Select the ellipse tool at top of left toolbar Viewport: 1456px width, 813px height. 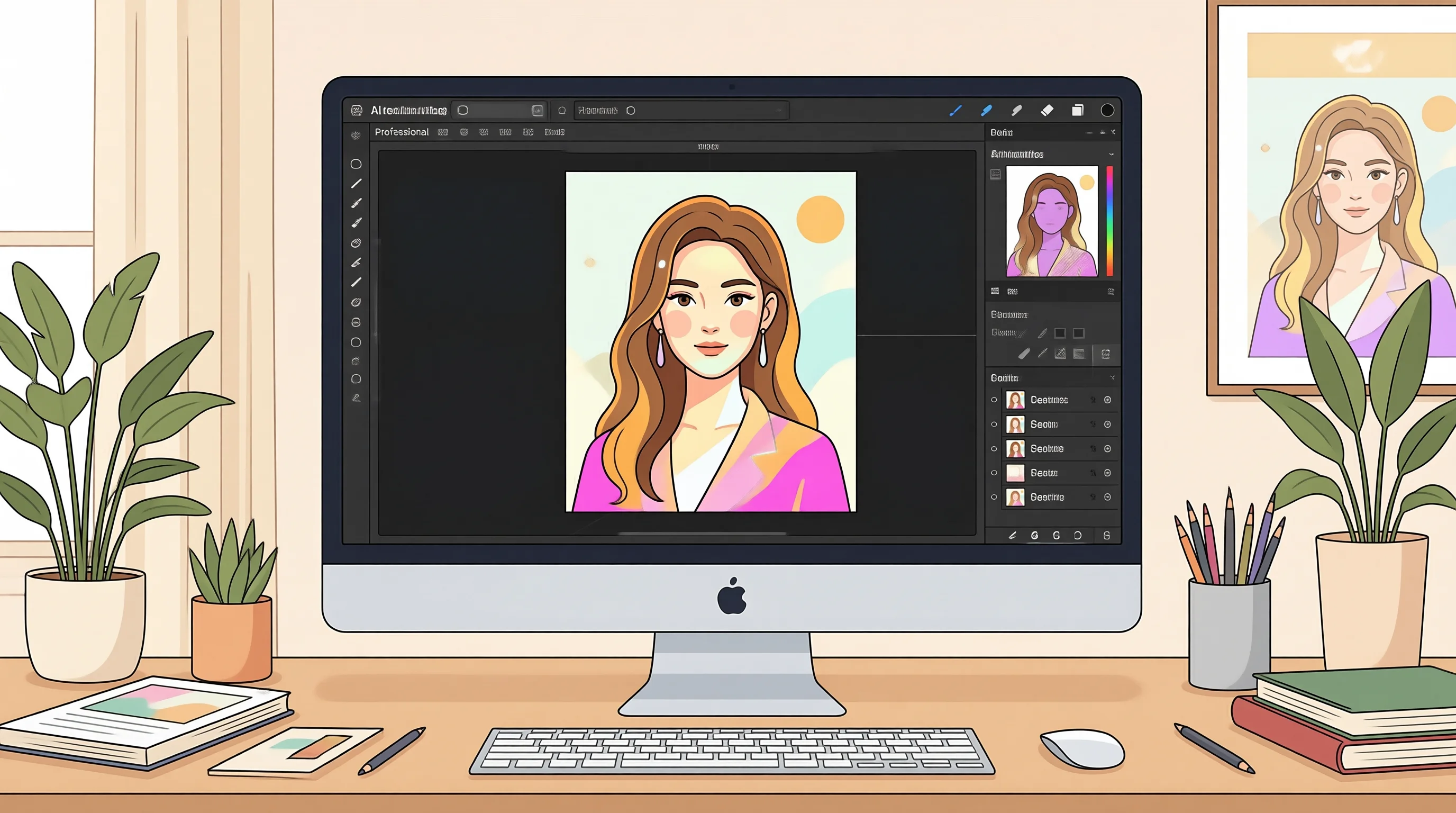(x=356, y=164)
